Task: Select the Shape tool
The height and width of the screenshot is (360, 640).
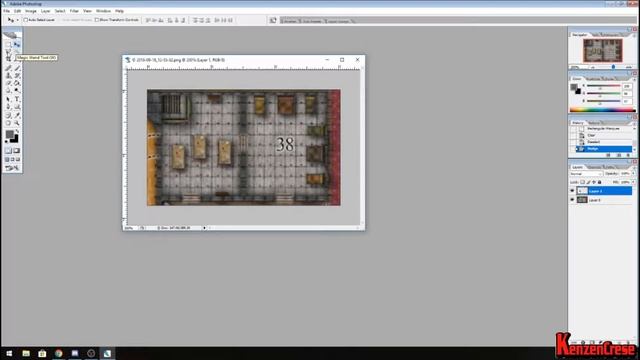Action: coord(17,107)
